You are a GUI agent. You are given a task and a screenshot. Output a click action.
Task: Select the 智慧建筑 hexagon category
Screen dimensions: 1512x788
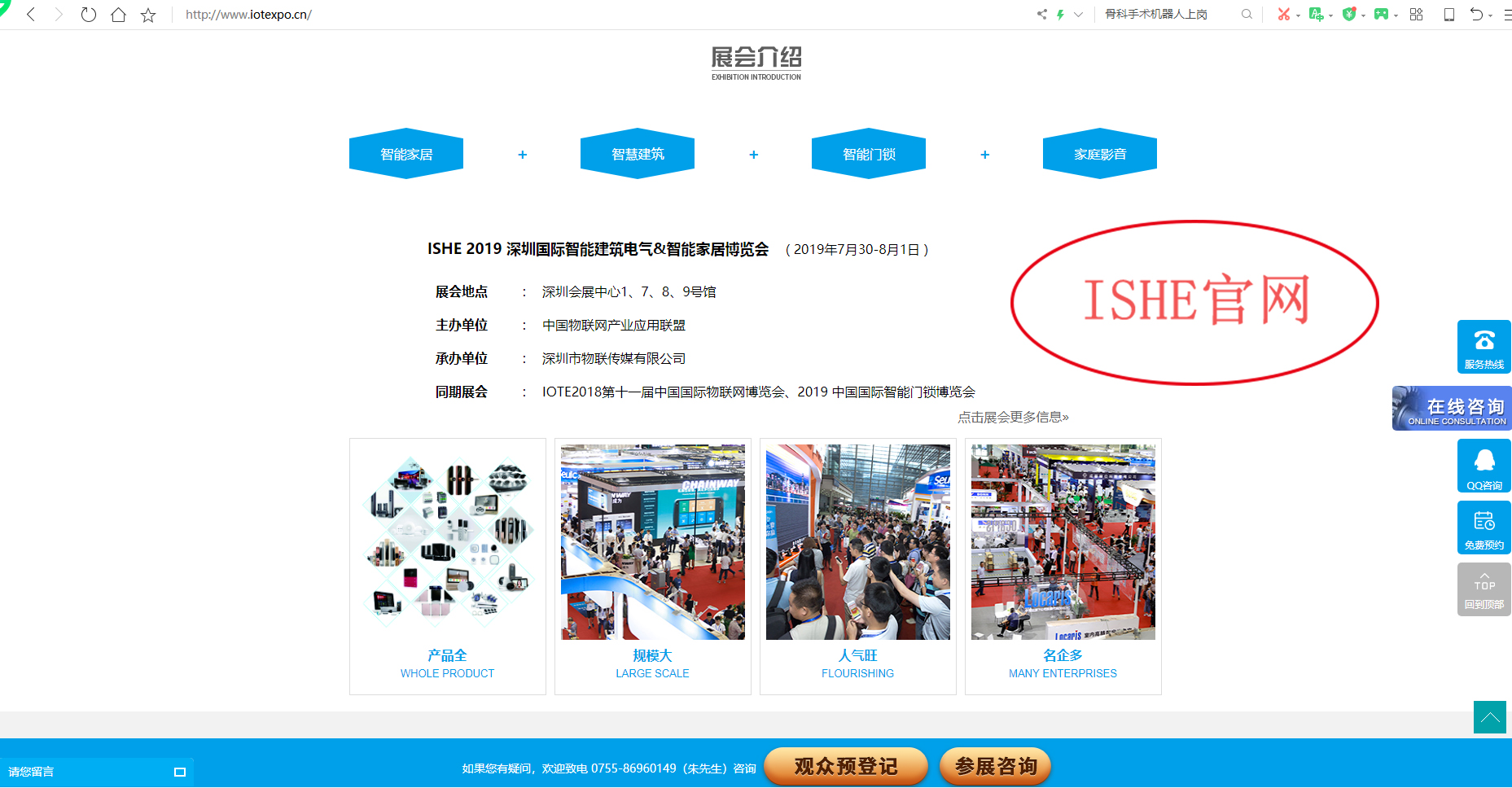coord(638,154)
